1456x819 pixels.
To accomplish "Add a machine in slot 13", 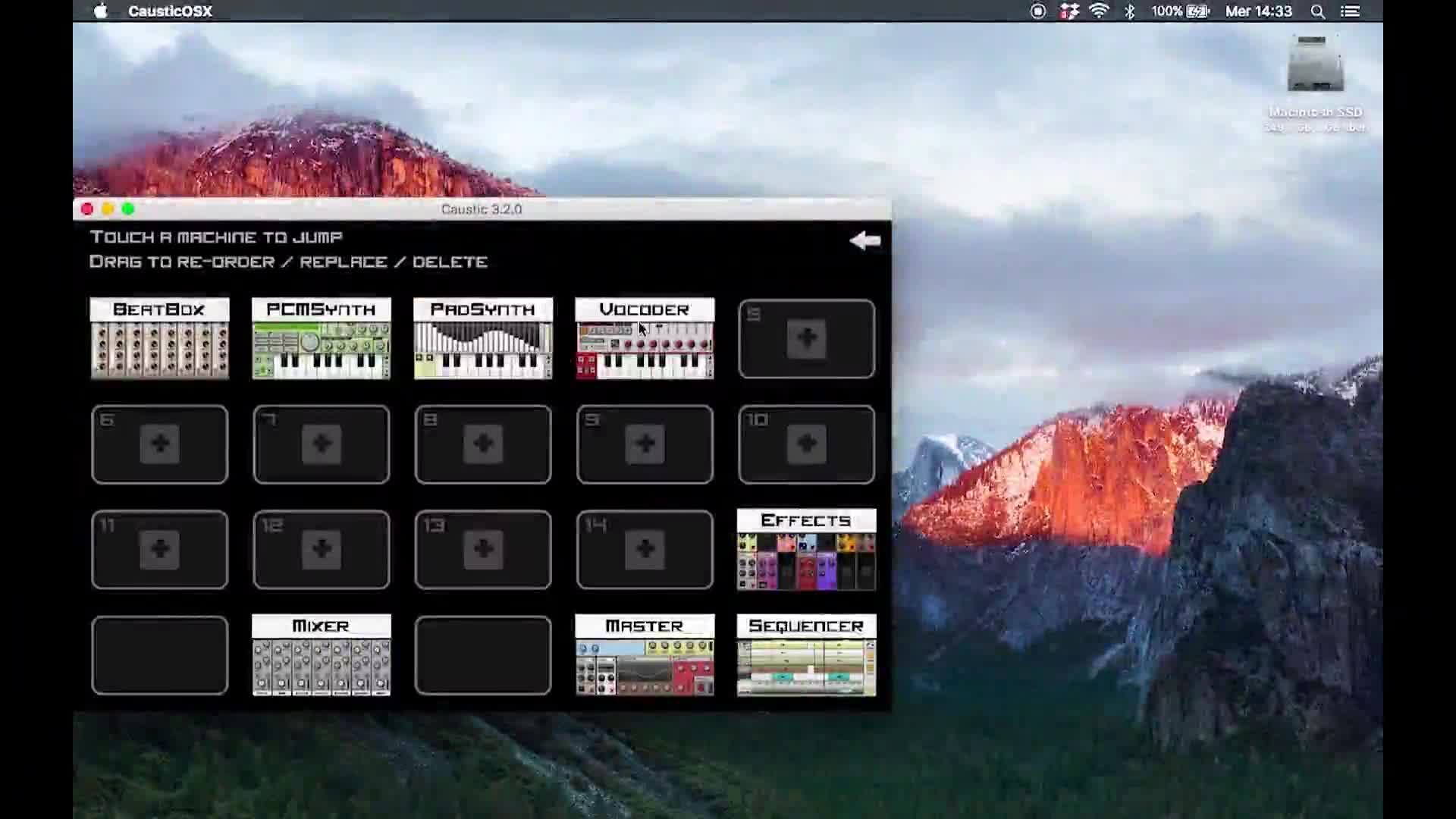I will pos(483,549).
